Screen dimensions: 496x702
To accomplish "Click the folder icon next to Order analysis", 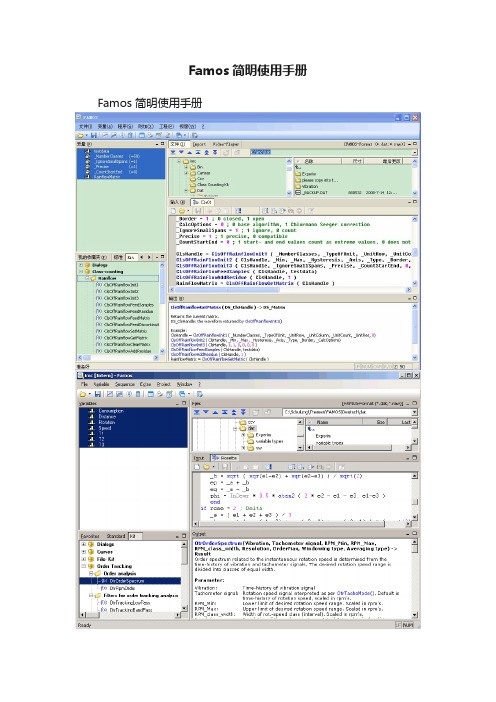I will pos(98,574).
